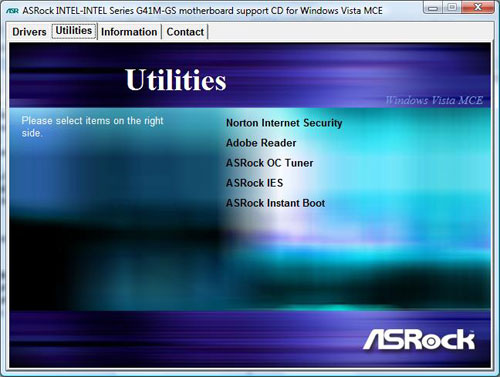The image size is (500, 377).
Task: Choose Adobe Reader from the utilities list
Action: tap(261, 143)
